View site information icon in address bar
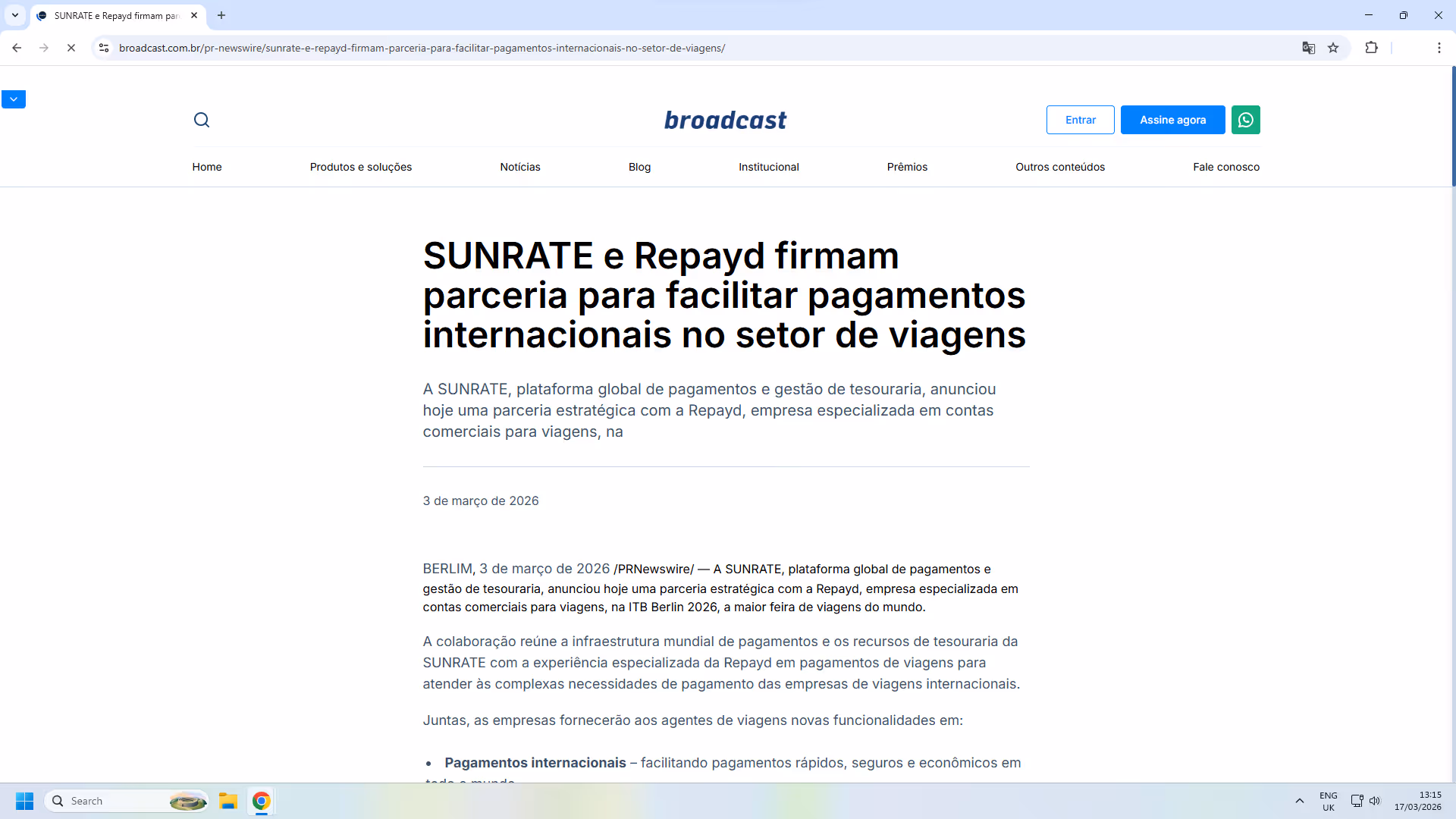 tap(104, 48)
